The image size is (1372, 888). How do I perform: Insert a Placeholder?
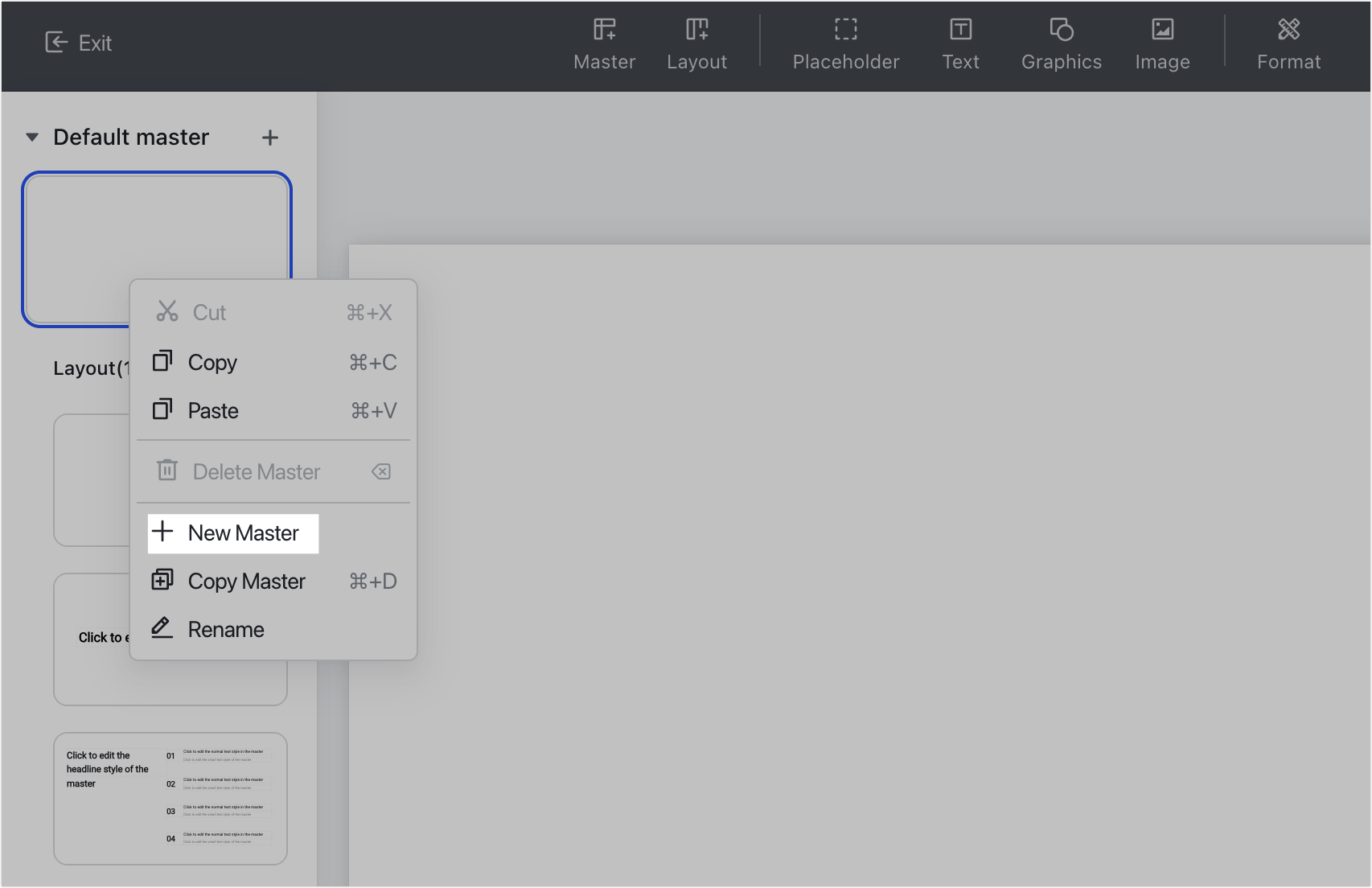click(x=845, y=45)
